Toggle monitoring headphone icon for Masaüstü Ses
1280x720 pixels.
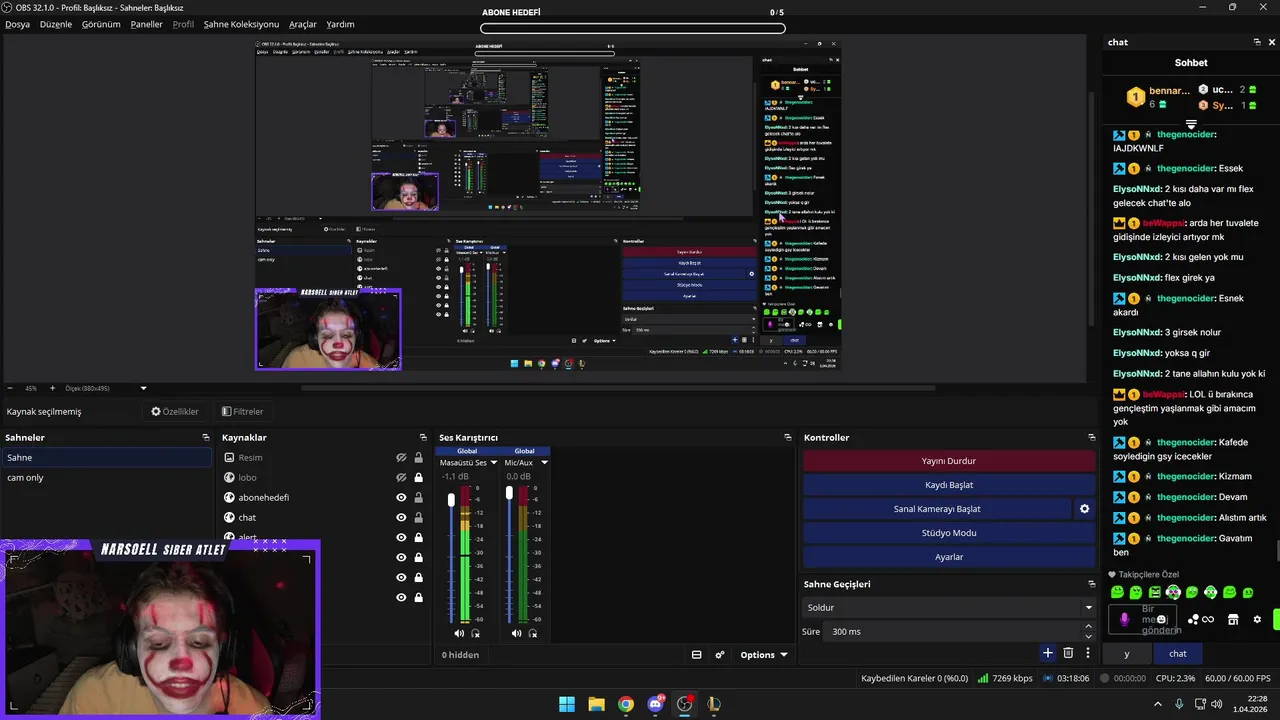pos(476,633)
